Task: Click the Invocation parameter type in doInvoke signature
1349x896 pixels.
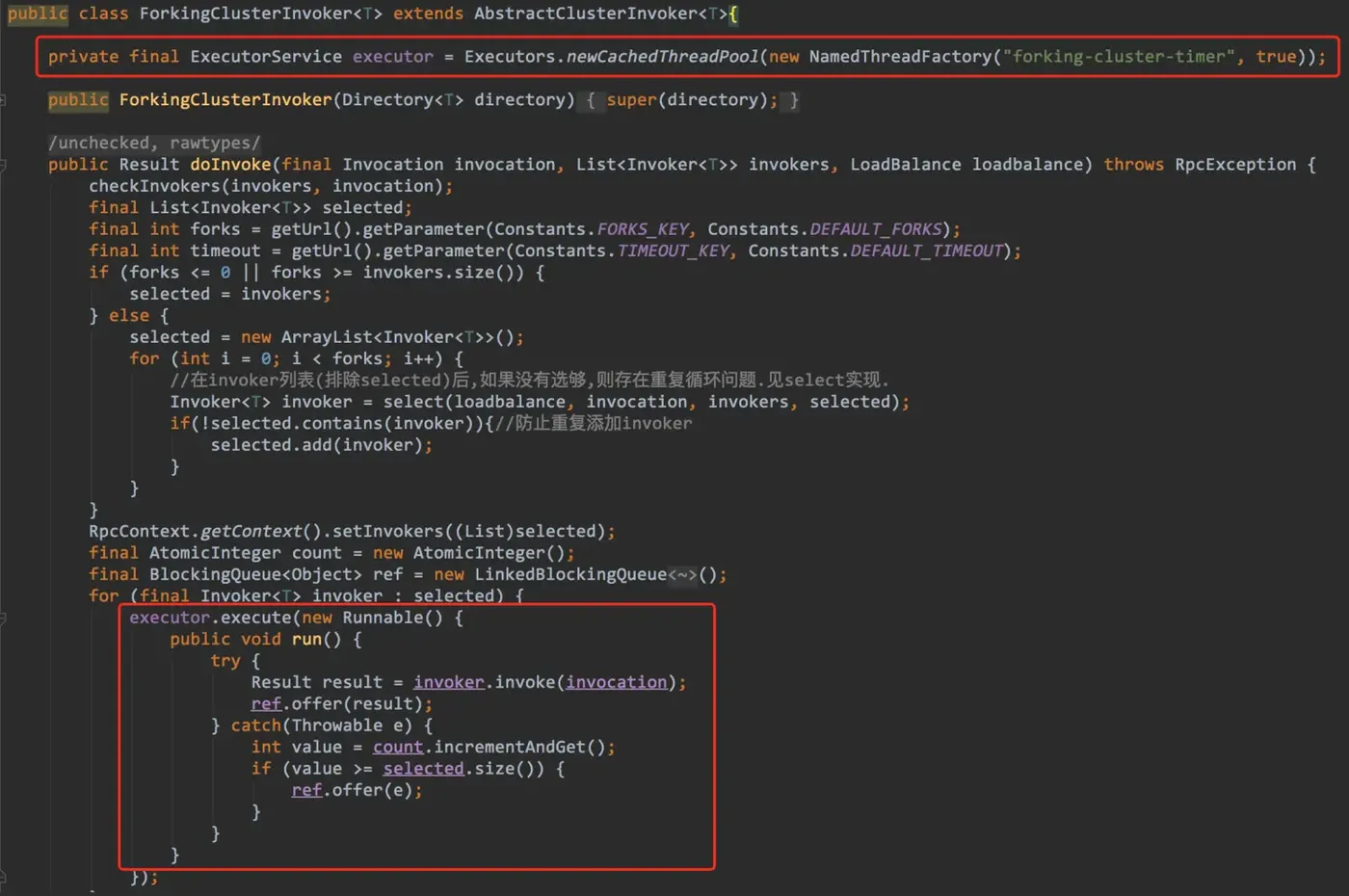Action: point(393,165)
